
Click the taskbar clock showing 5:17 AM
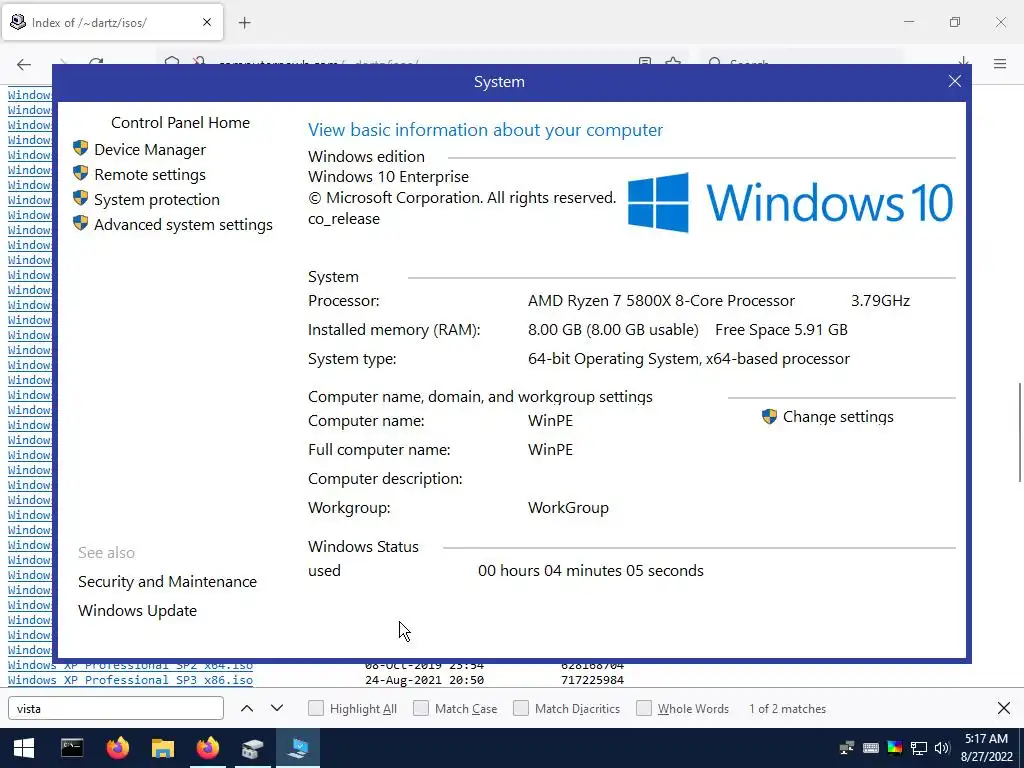(986, 748)
